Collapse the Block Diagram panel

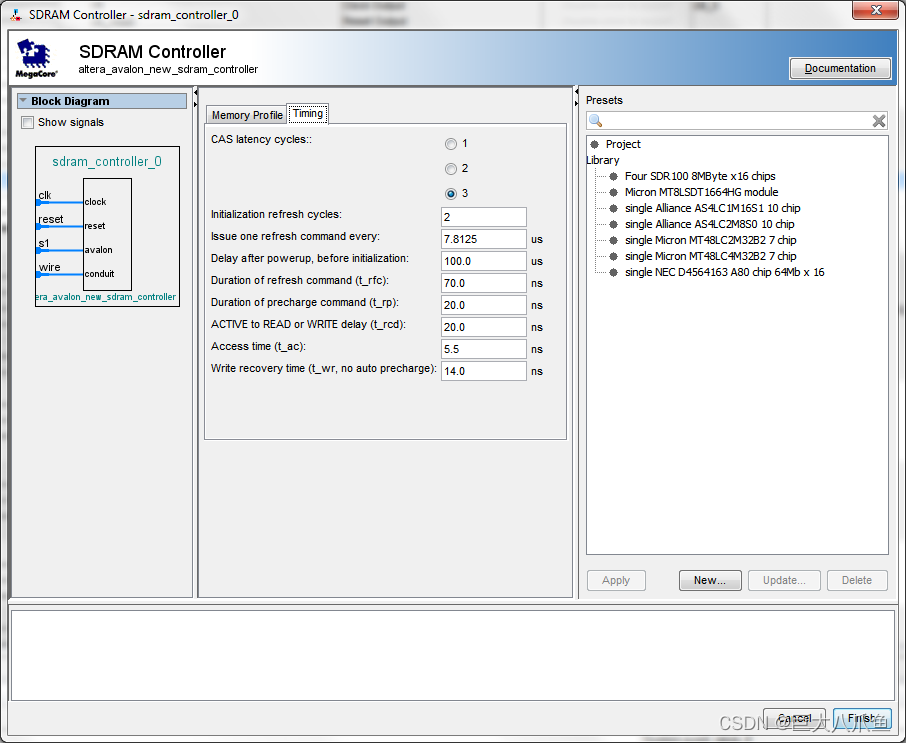click(24, 101)
